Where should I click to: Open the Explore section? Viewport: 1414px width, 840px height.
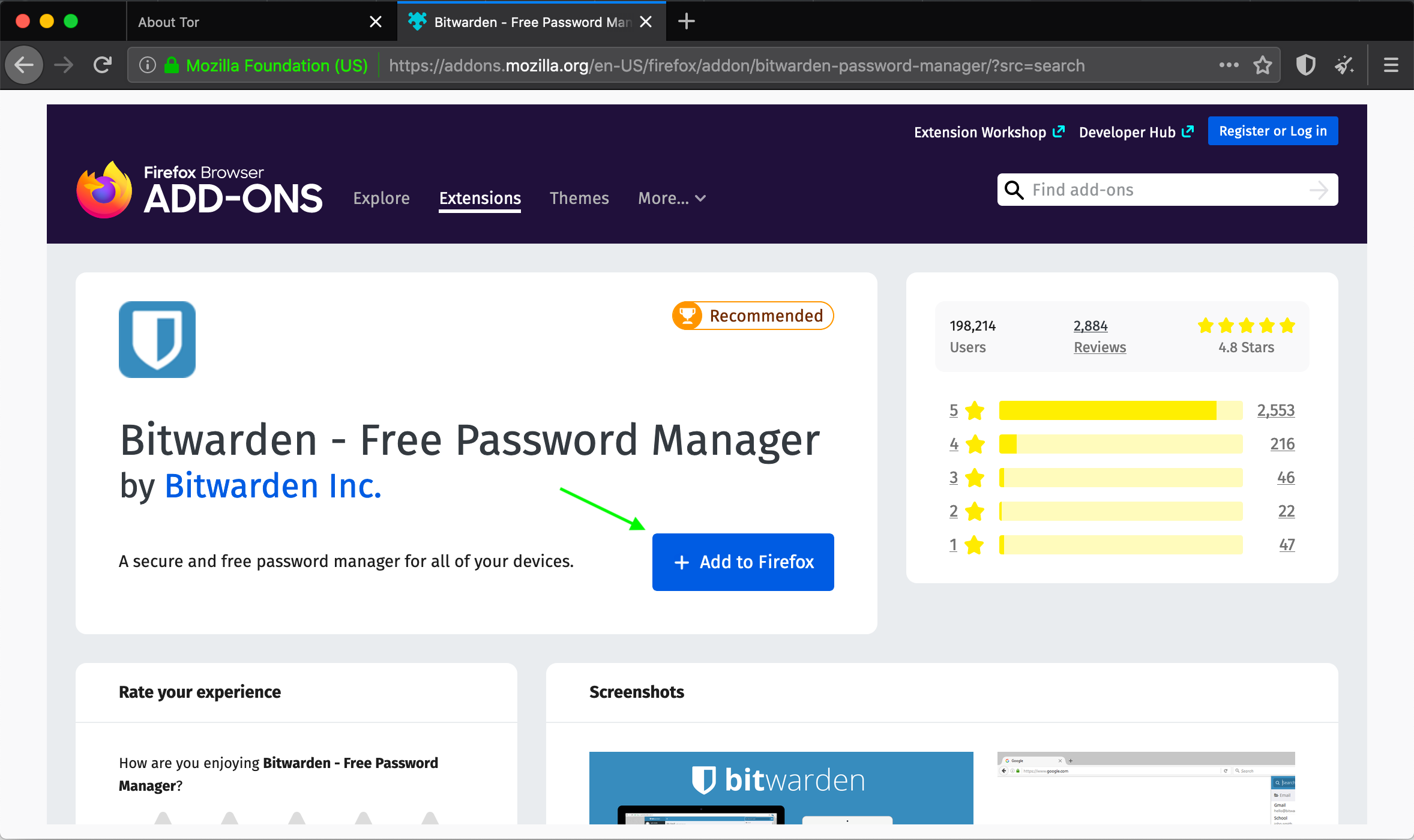381,198
